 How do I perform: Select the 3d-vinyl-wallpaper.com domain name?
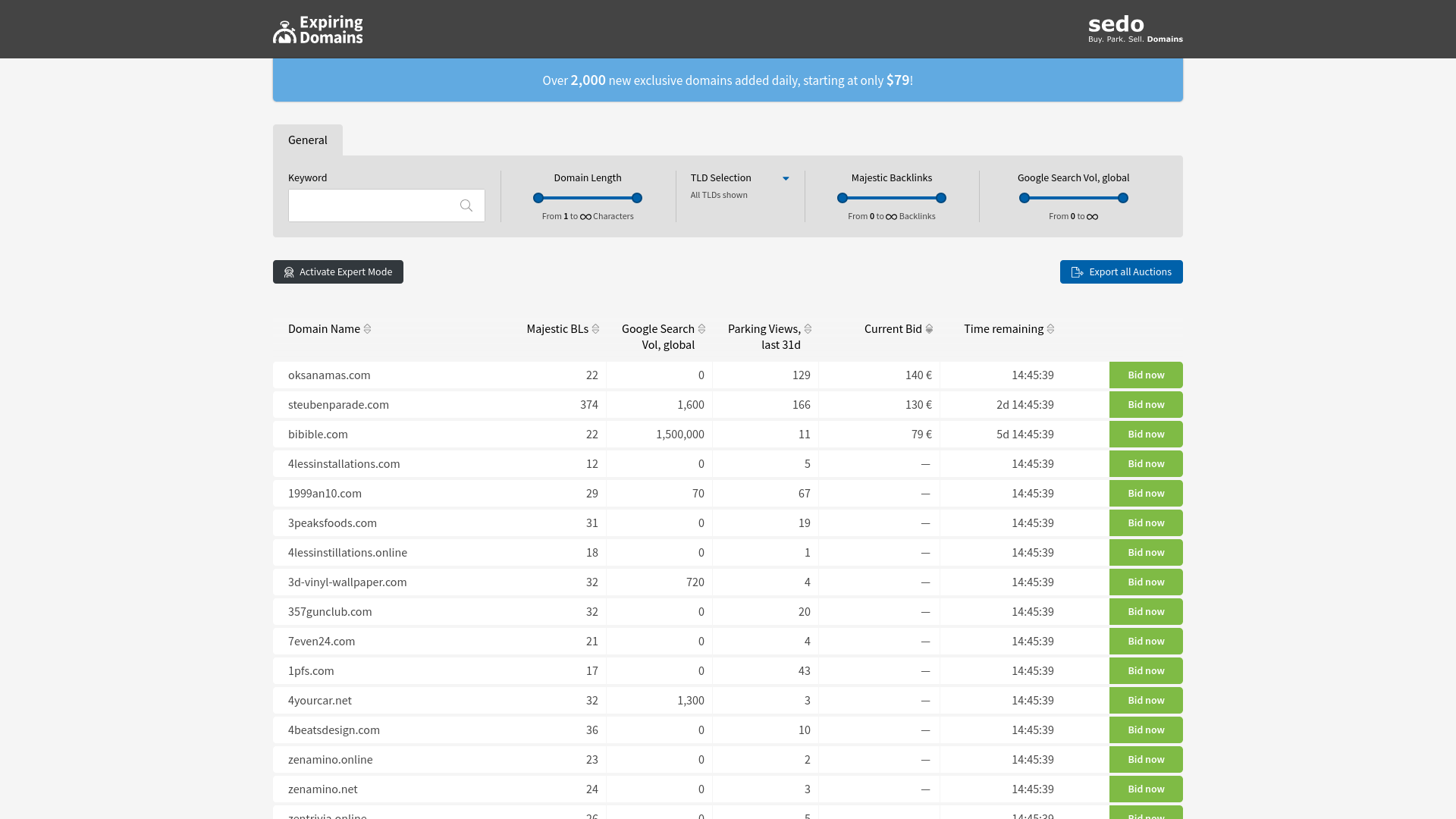coord(347,582)
